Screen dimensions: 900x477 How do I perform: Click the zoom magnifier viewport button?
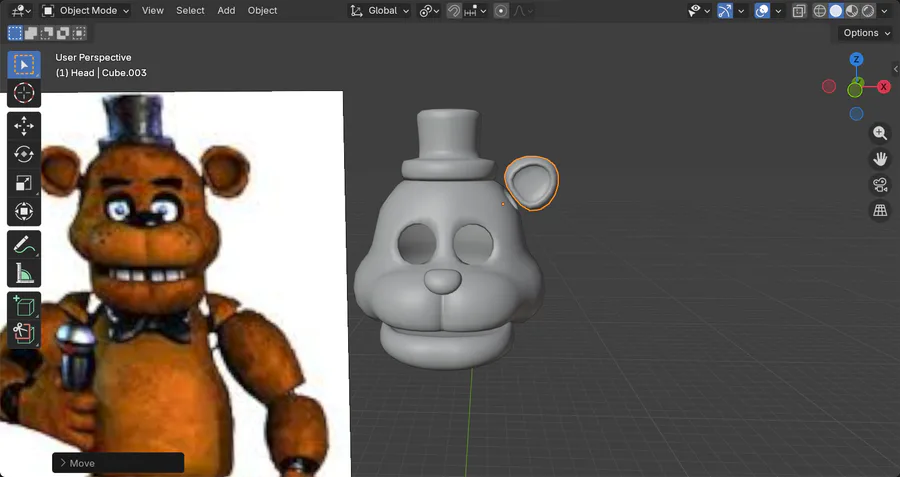pyautogui.click(x=880, y=133)
